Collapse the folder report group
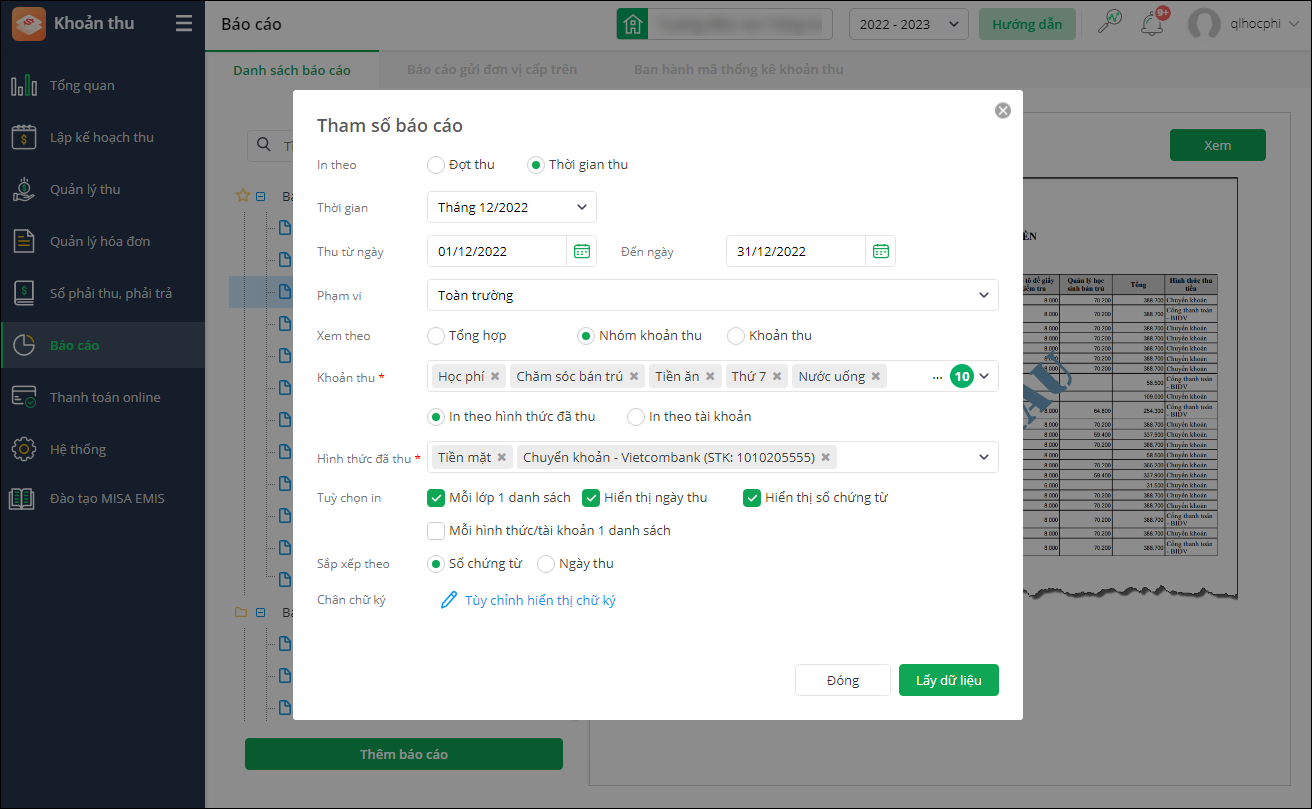This screenshot has width=1312, height=809. (260, 612)
